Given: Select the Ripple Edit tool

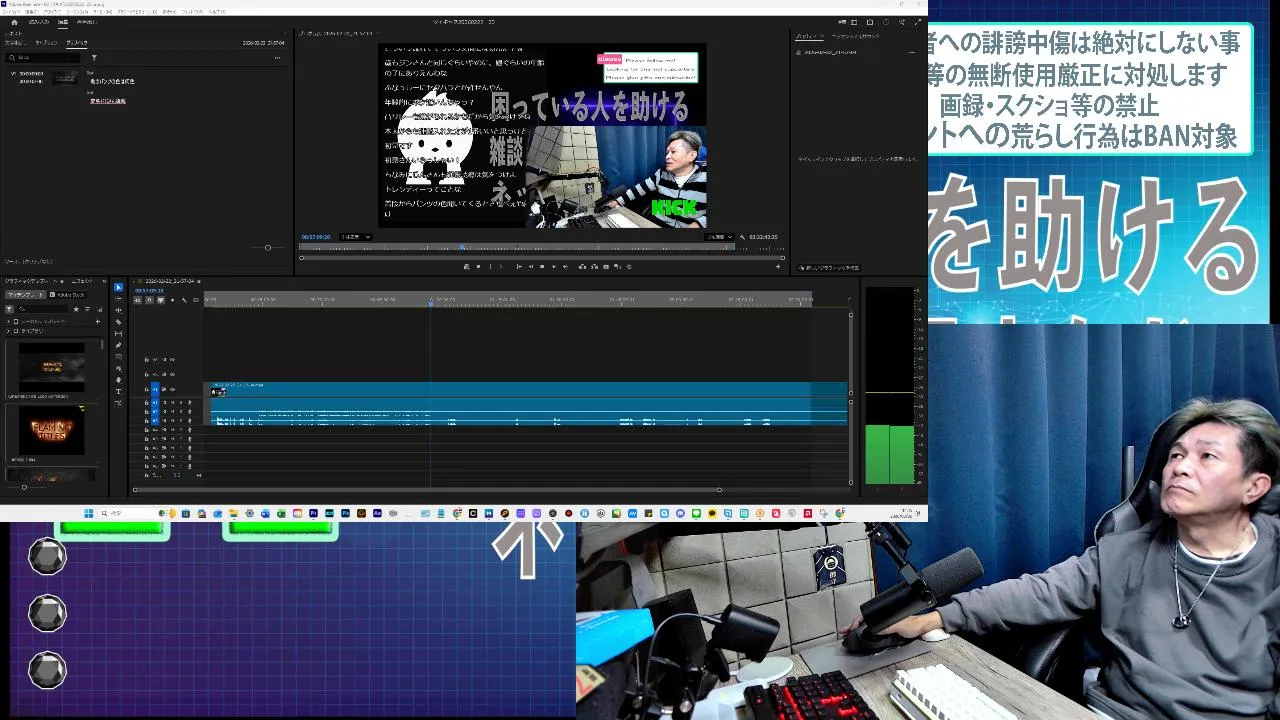Looking at the screenshot, I should coord(118,310).
